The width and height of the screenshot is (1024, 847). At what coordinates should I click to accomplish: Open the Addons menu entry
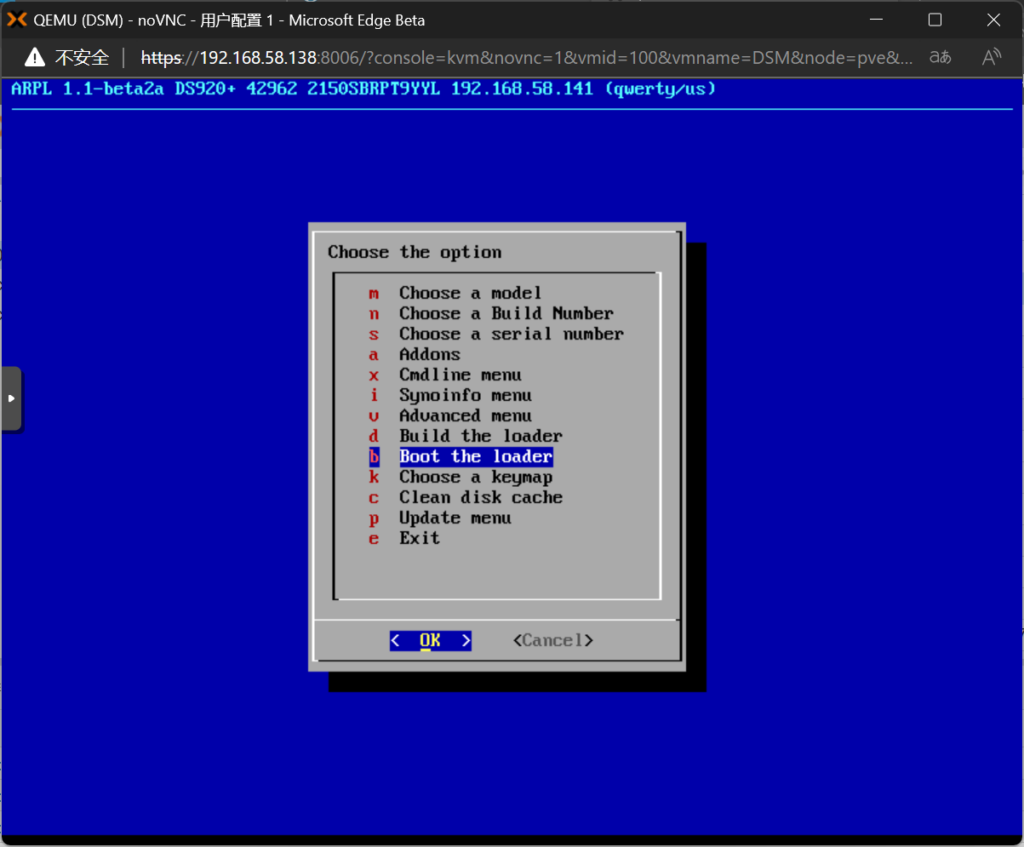(430, 354)
